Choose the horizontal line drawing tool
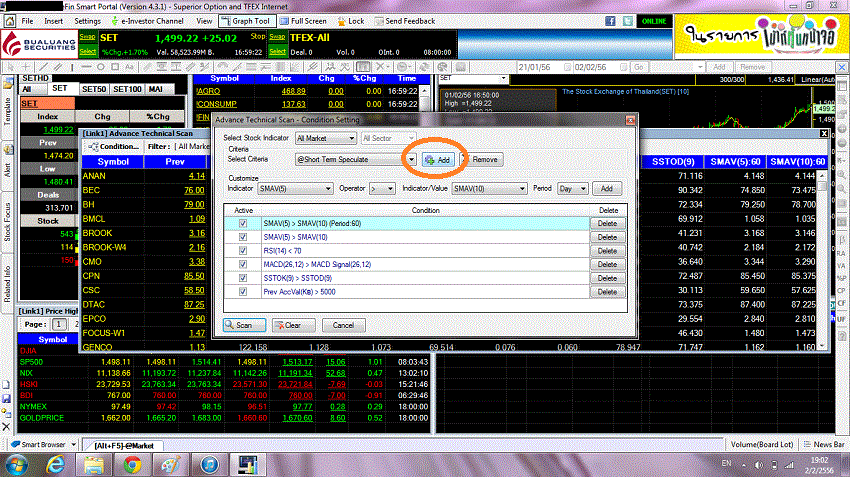 (86, 67)
